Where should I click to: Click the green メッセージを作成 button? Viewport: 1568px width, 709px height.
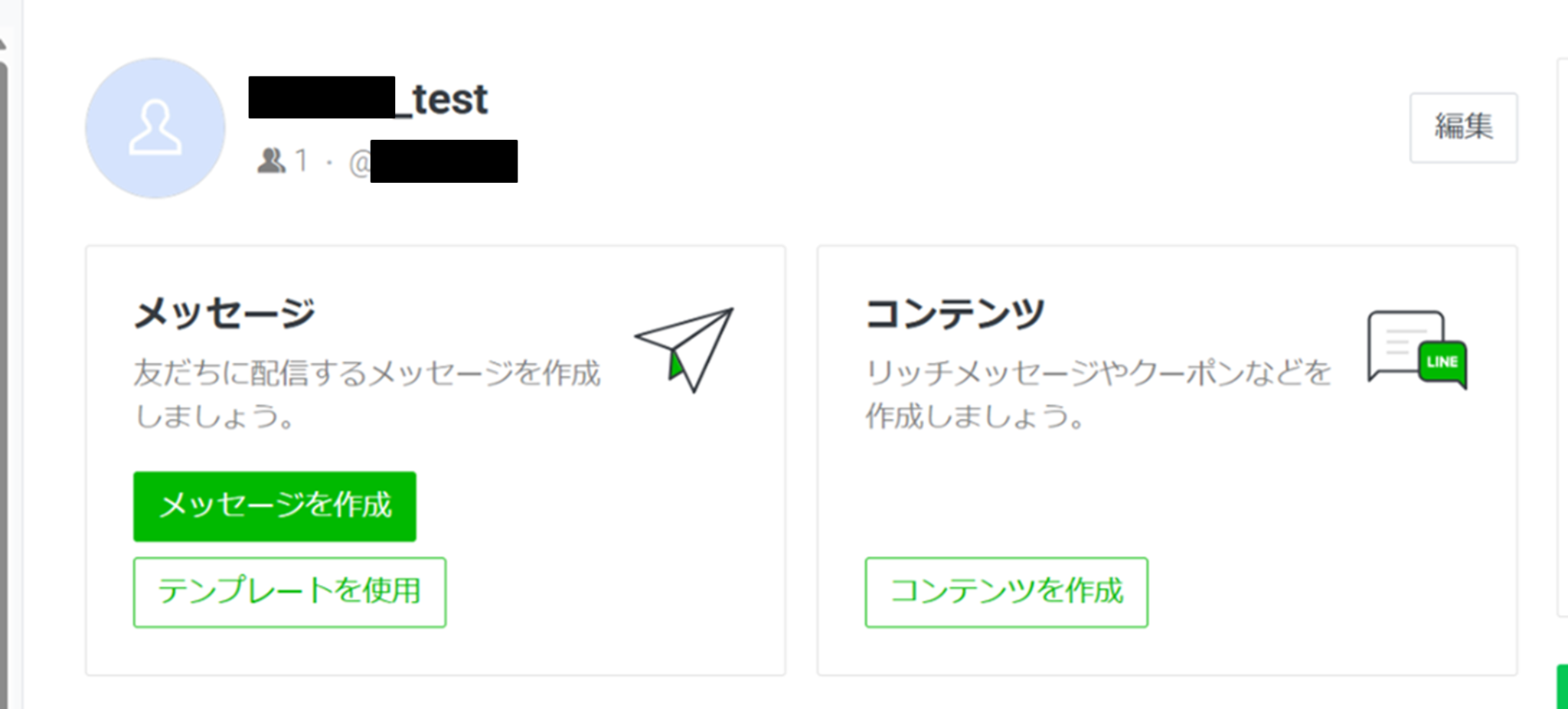275,506
